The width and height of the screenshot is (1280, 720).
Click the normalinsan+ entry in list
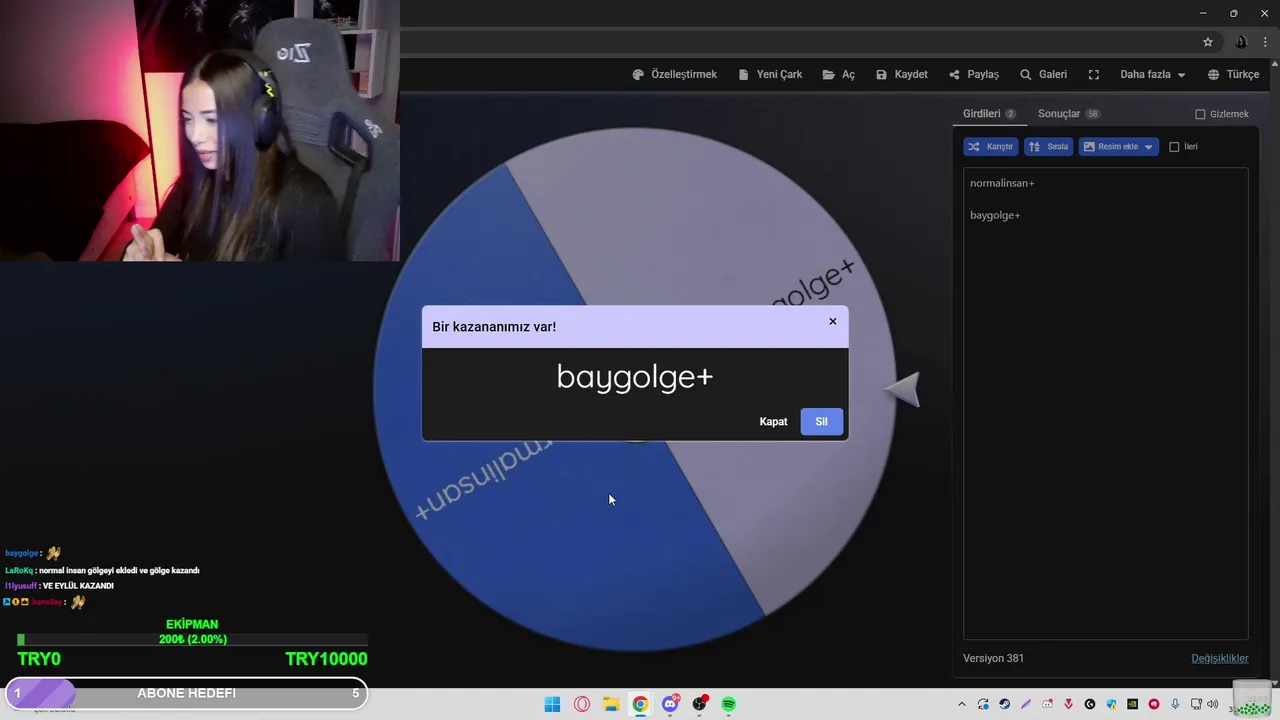pos(1002,183)
